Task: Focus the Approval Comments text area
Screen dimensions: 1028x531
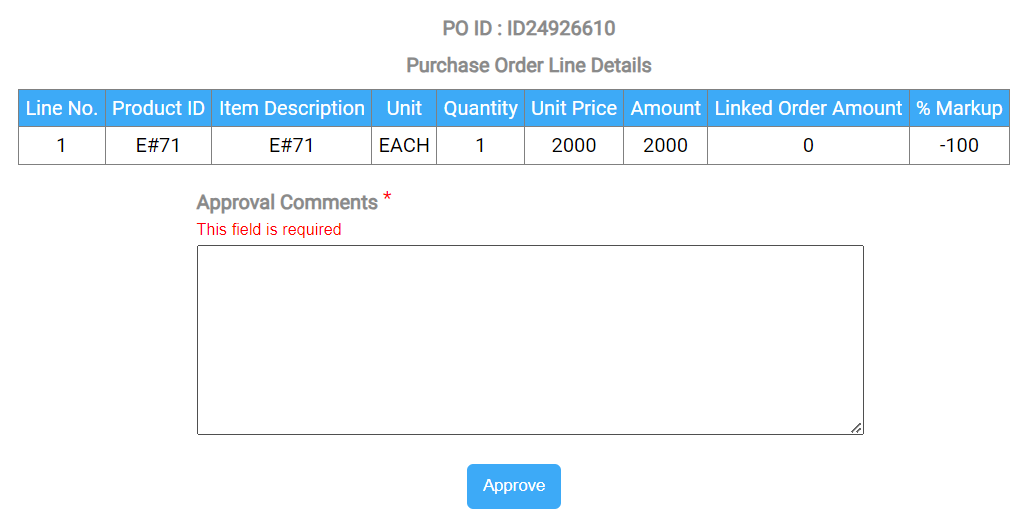Action: pyautogui.click(x=530, y=340)
